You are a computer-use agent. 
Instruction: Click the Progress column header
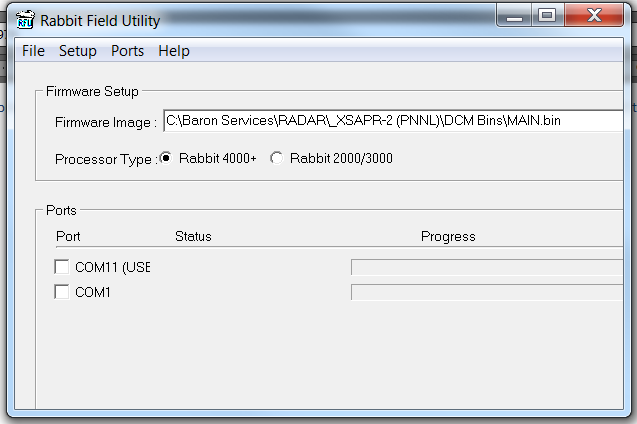coord(447,237)
